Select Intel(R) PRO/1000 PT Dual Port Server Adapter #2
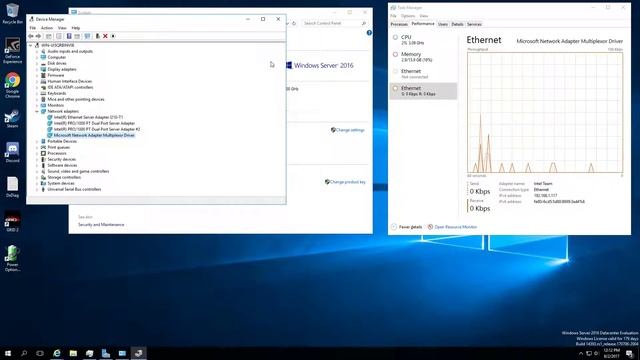 click(x=97, y=129)
